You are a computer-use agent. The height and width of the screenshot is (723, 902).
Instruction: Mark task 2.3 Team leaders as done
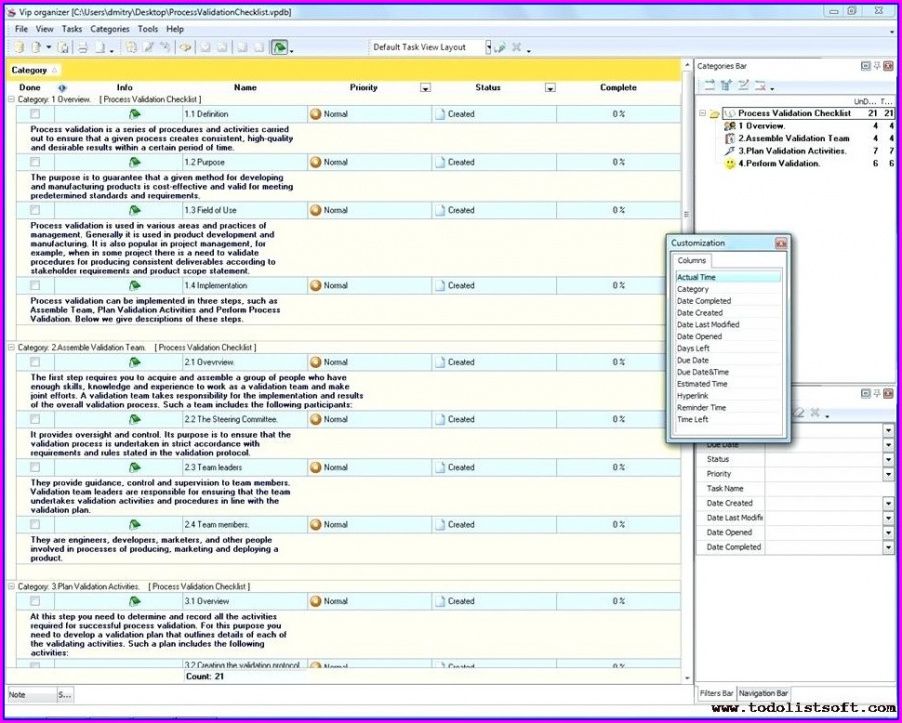35,467
